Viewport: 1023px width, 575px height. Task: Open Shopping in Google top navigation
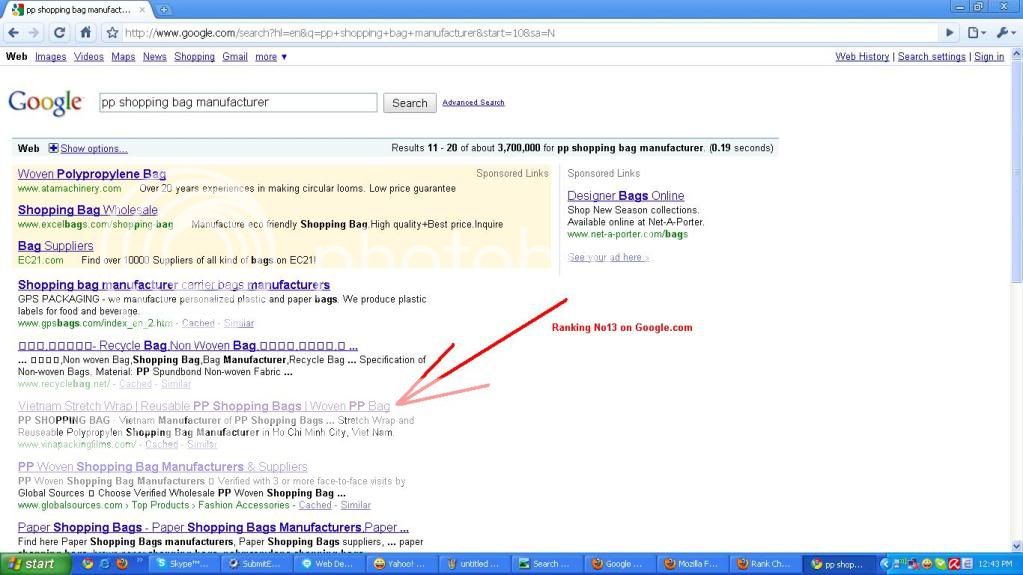point(194,57)
